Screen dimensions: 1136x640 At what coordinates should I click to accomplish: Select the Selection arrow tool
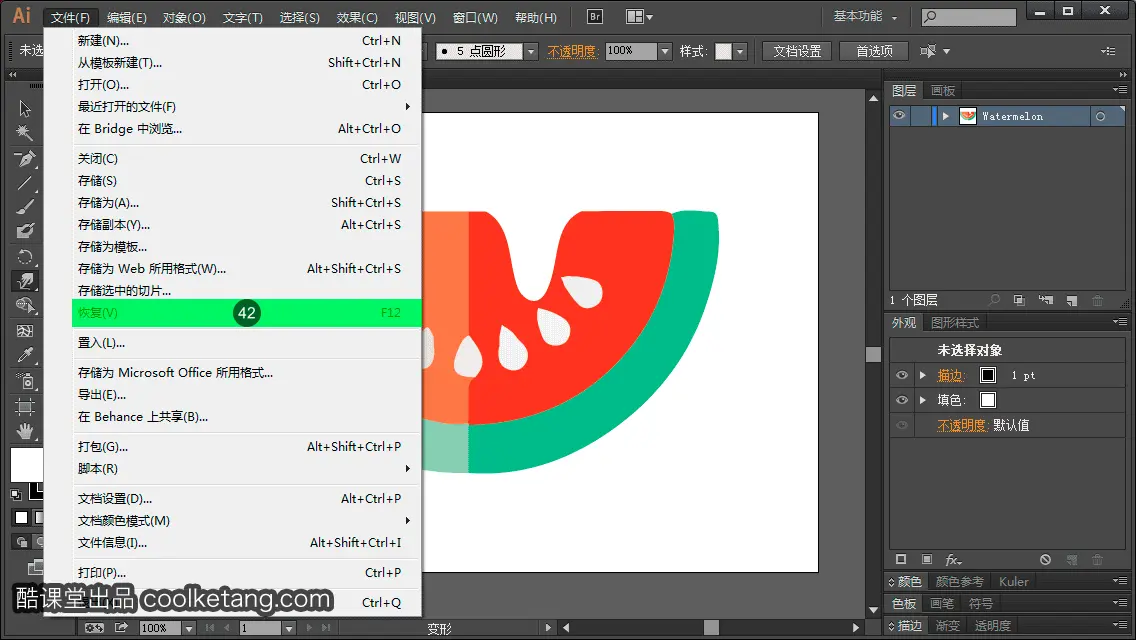(x=25, y=109)
